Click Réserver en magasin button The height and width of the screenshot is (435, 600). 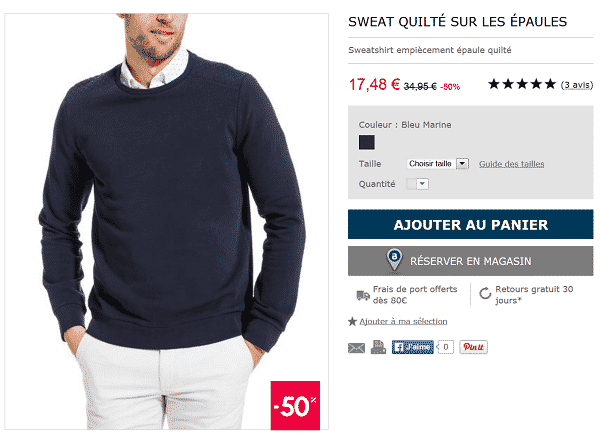click(471, 261)
